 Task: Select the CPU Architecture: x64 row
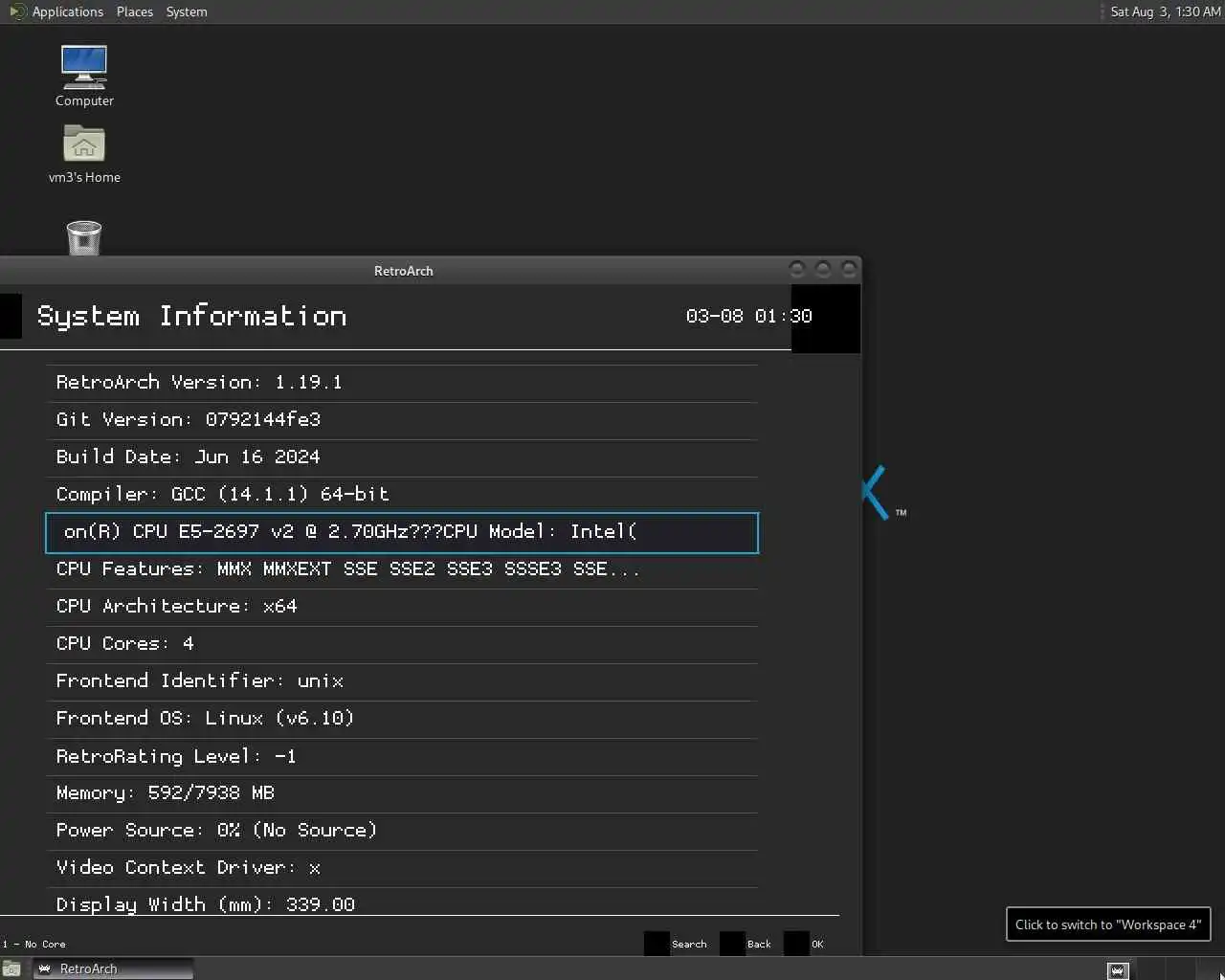(x=402, y=607)
